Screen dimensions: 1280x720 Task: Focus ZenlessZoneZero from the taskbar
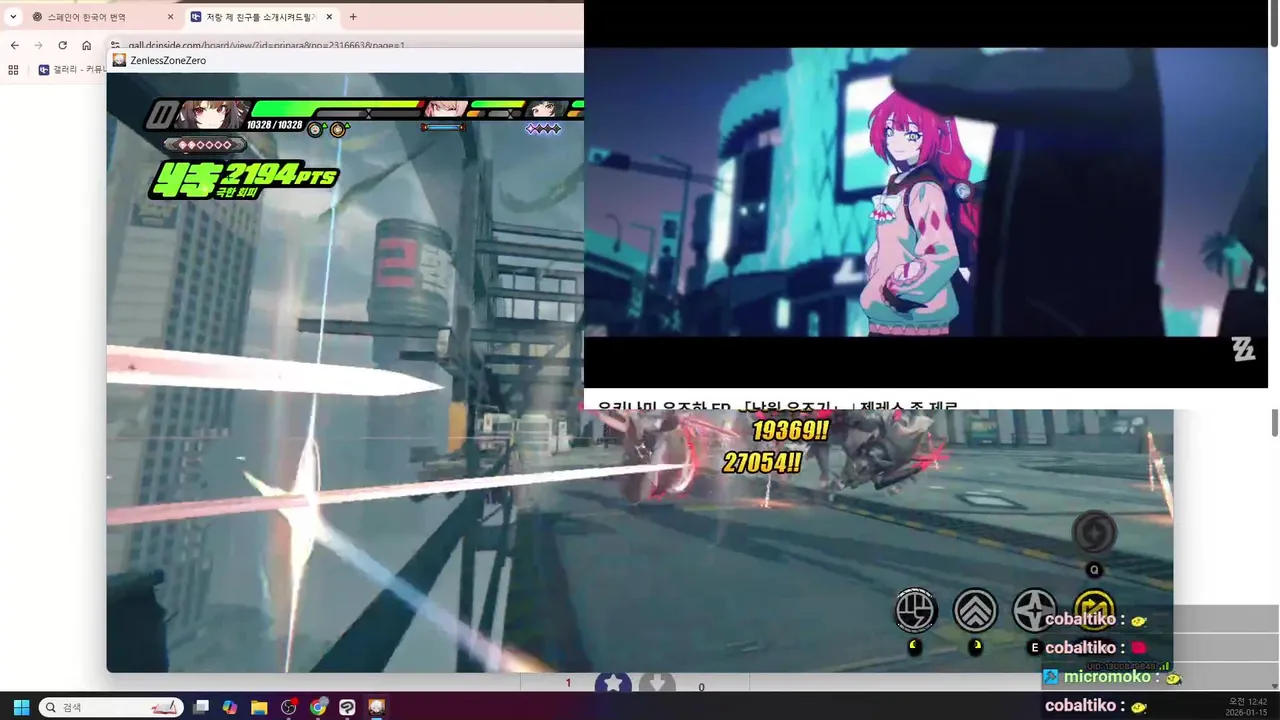click(377, 707)
